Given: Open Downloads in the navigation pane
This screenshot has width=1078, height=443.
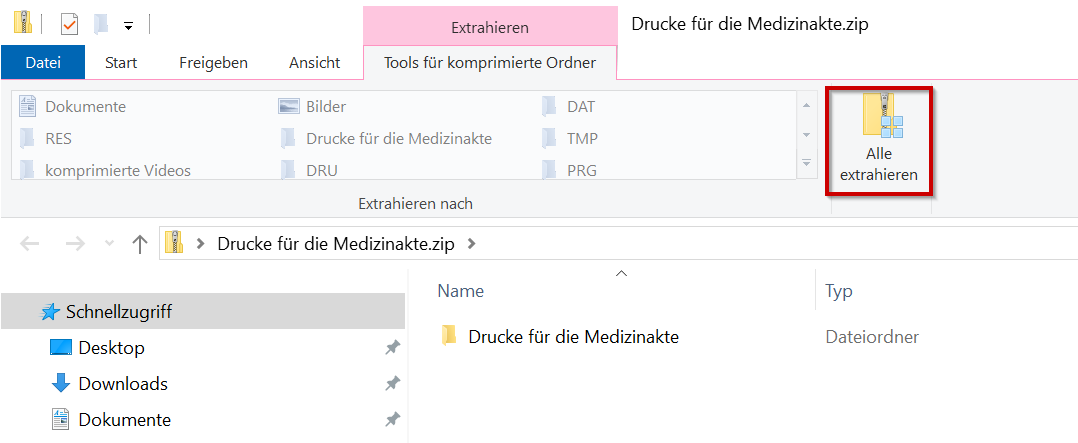Looking at the screenshot, I should click(122, 384).
